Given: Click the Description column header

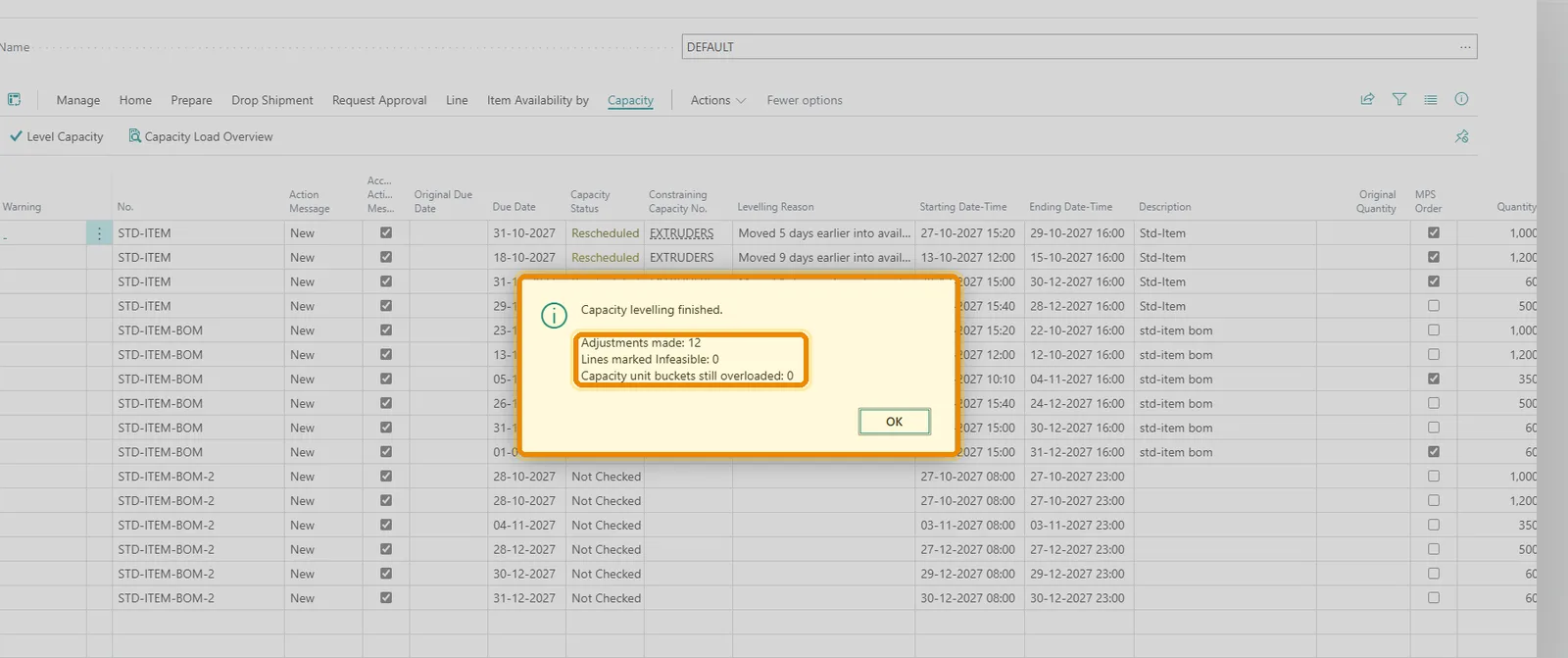Looking at the screenshot, I should tap(1164, 207).
